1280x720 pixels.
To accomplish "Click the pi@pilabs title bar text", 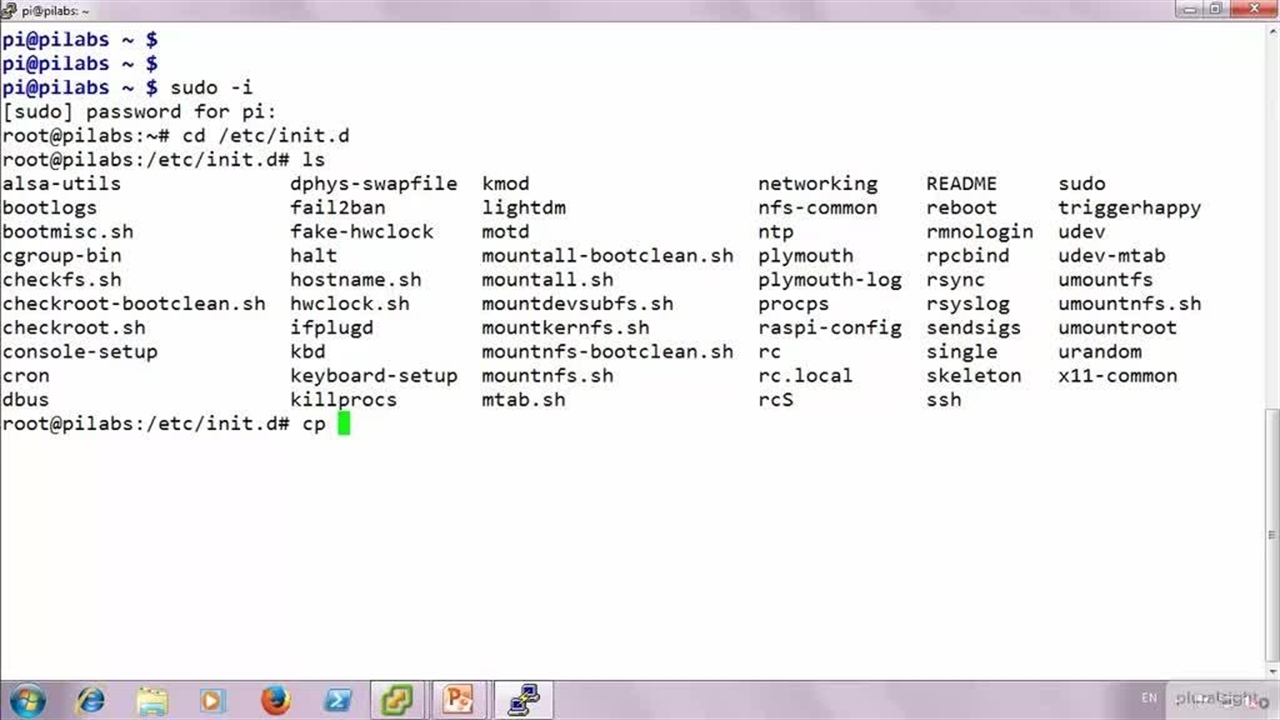I will coord(56,10).
